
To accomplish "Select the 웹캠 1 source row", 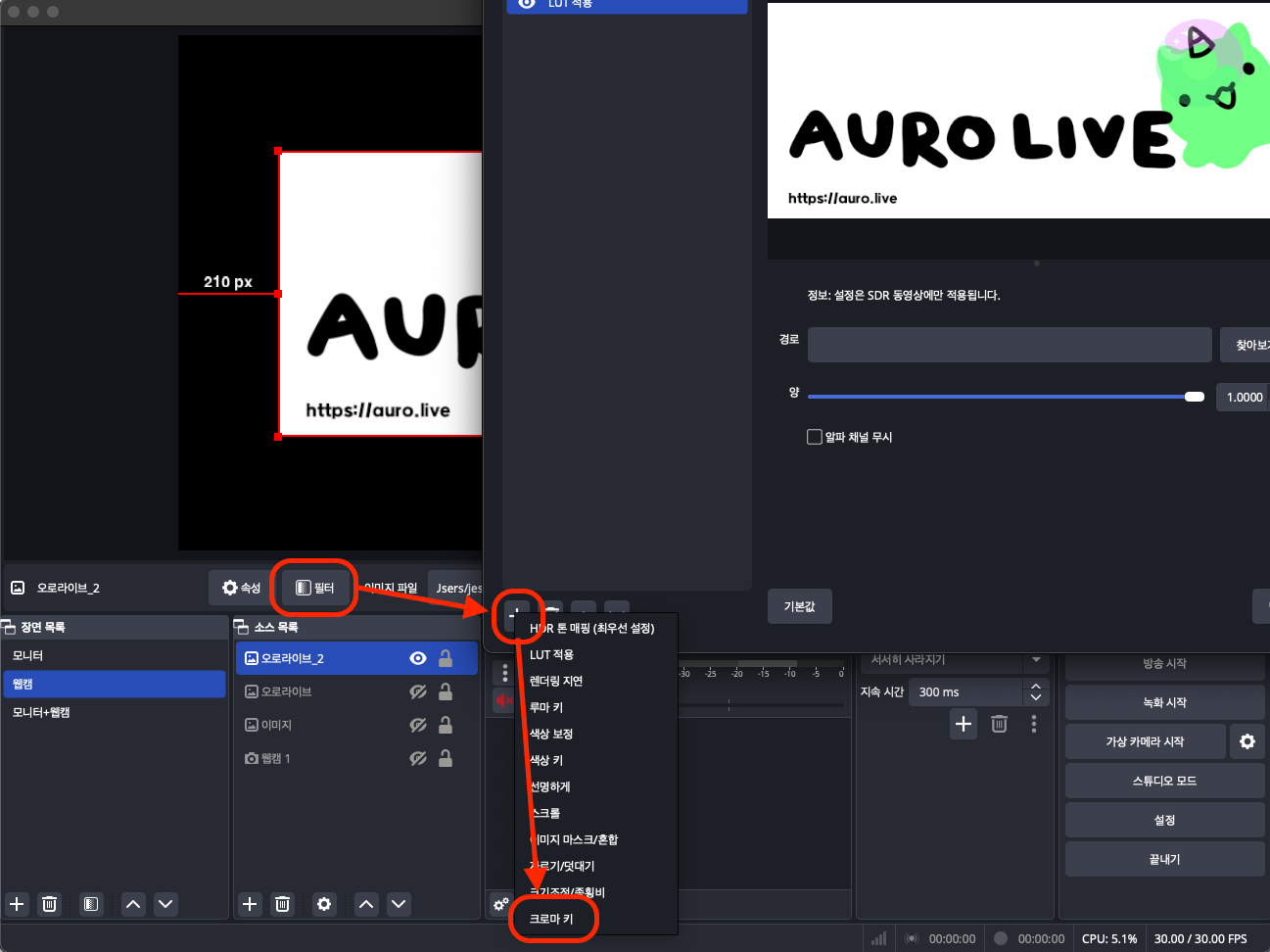I will (x=356, y=758).
